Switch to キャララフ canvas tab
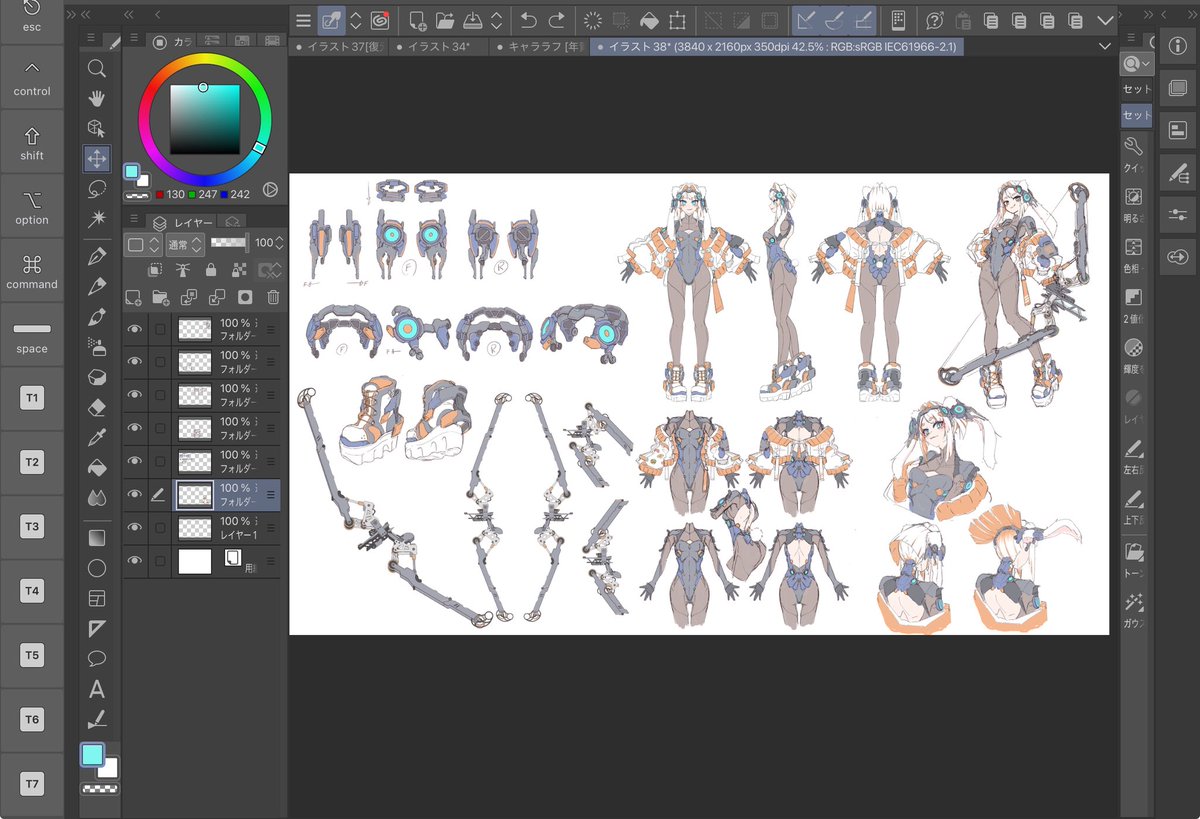This screenshot has width=1200, height=819. (541, 46)
